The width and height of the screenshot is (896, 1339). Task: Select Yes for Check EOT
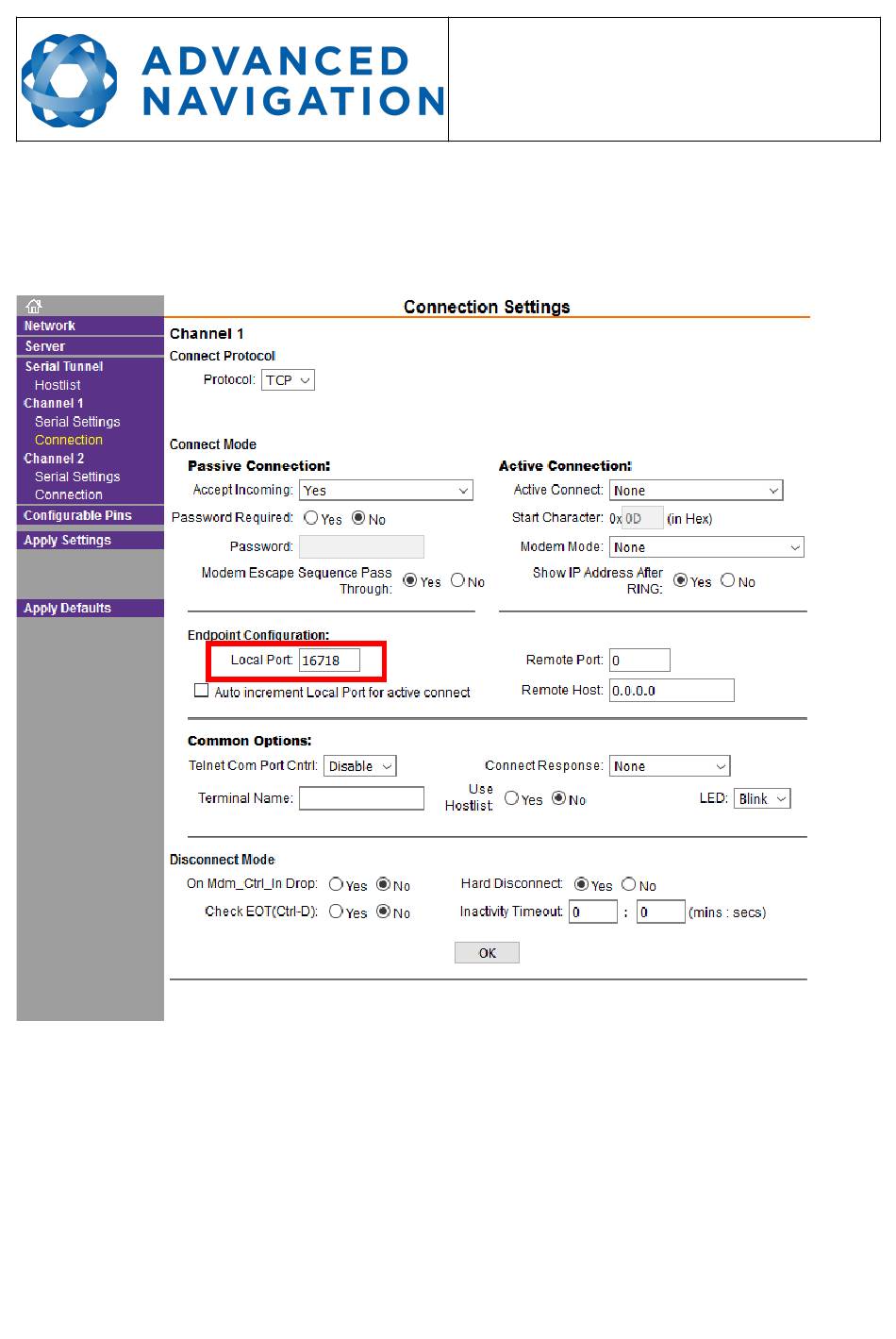click(336, 912)
